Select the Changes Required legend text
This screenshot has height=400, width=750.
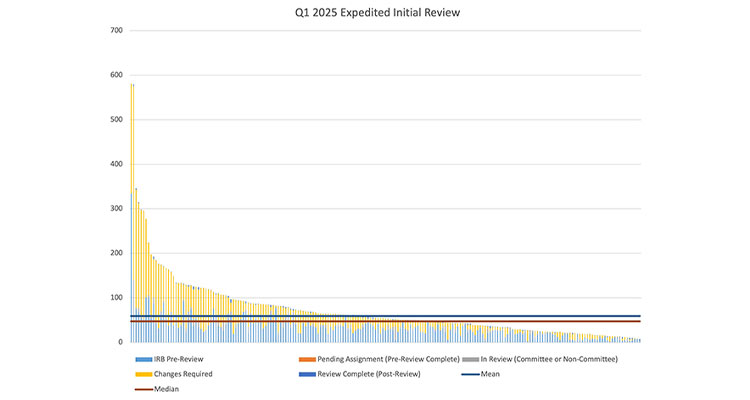(x=183, y=374)
